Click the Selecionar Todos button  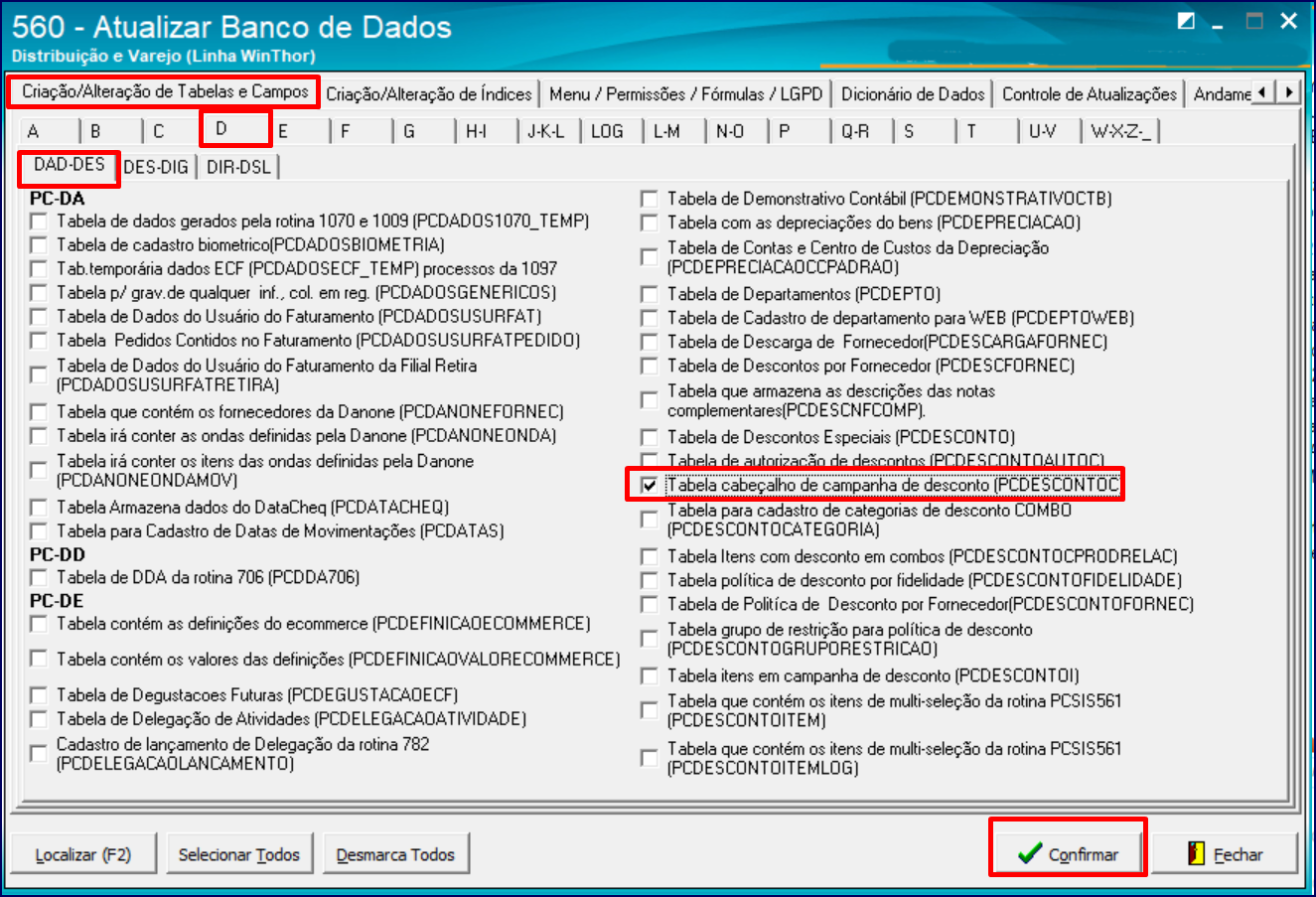tap(239, 854)
